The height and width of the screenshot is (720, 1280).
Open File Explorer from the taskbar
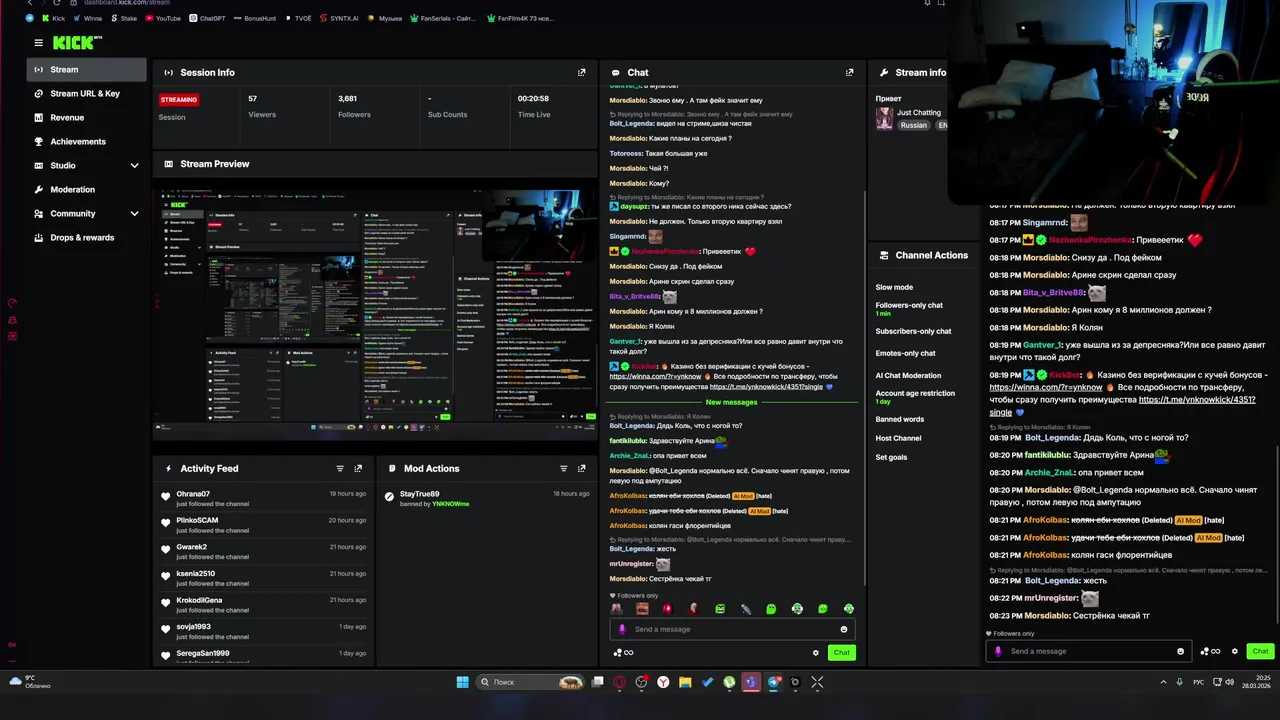point(685,682)
